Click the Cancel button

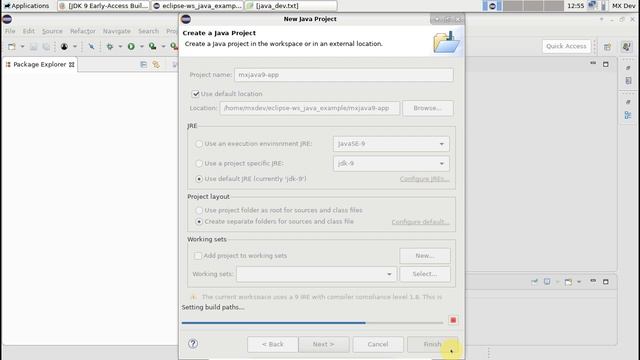(x=378, y=344)
